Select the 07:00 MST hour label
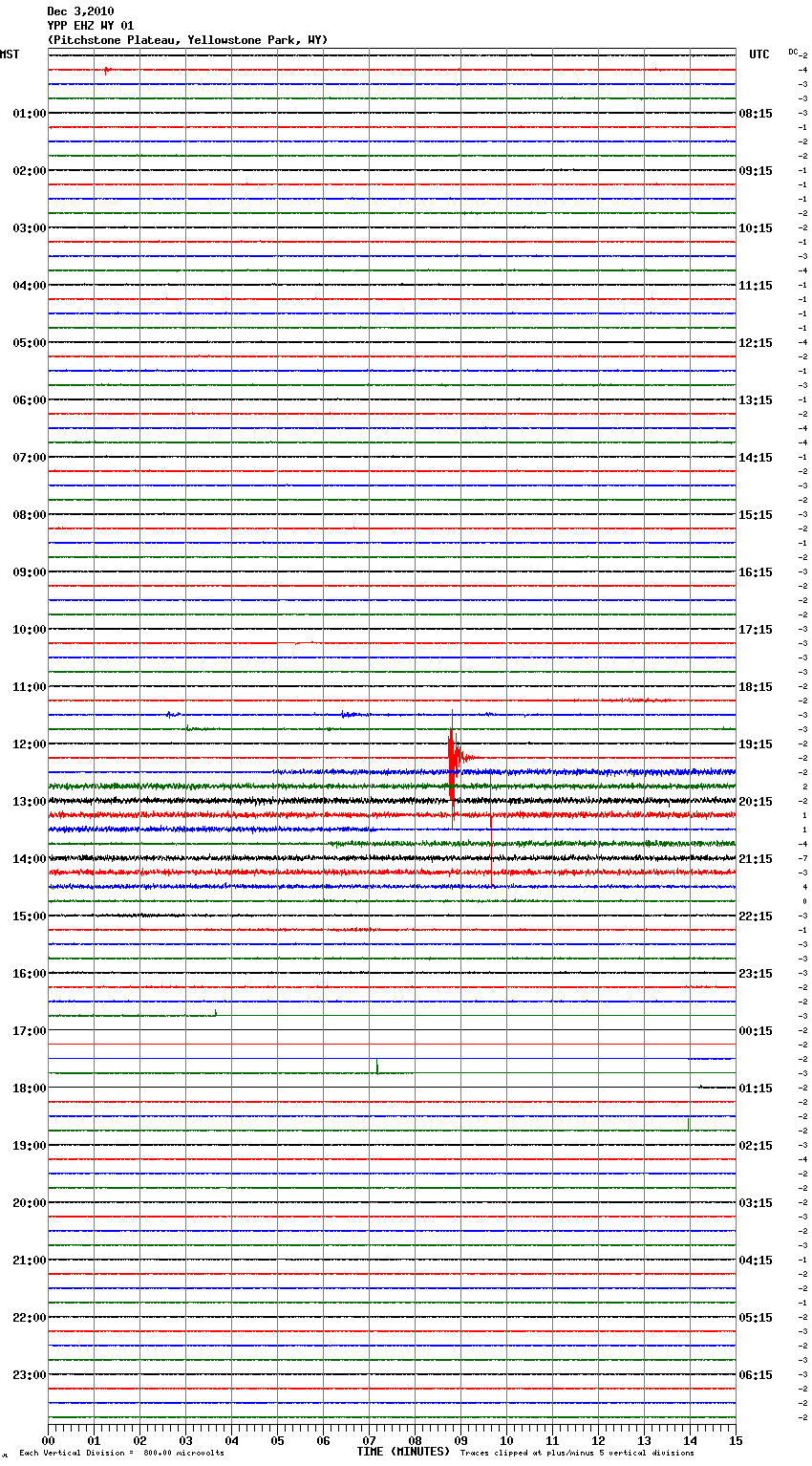812x1466 pixels. tap(30, 458)
